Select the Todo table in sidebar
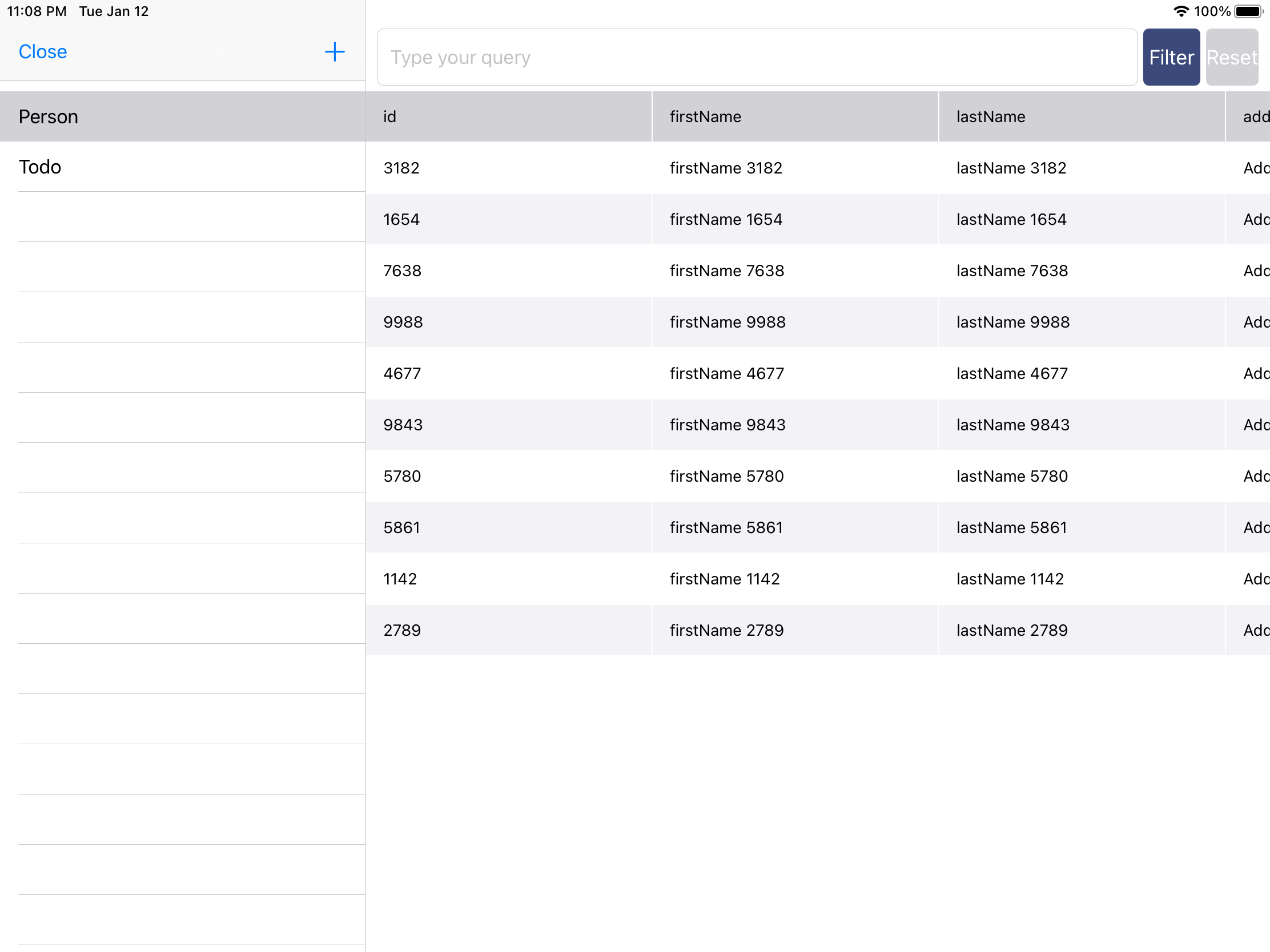Image resolution: width=1270 pixels, height=952 pixels. pyautogui.click(x=39, y=167)
